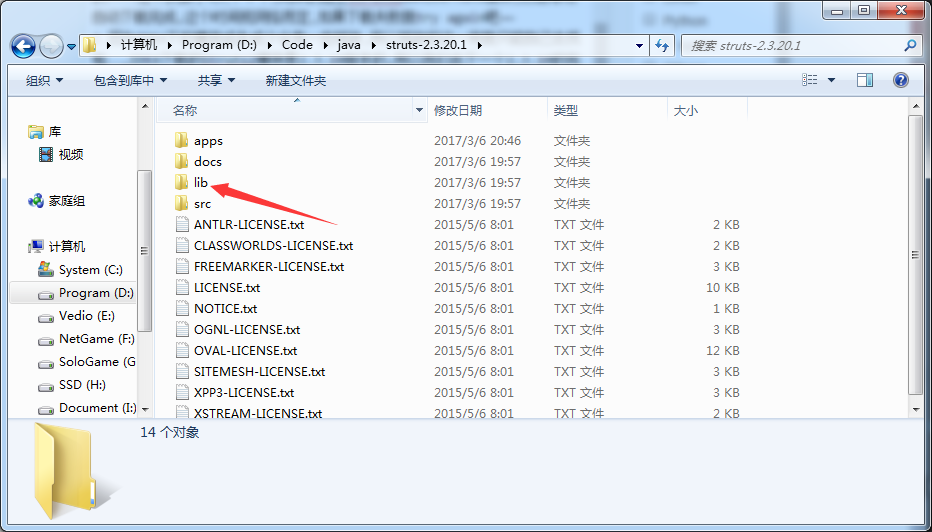Screen dimensions: 932x532
Task: Click the file list vertical scrollbar
Action: pyautogui.click(x=915, y=260)
